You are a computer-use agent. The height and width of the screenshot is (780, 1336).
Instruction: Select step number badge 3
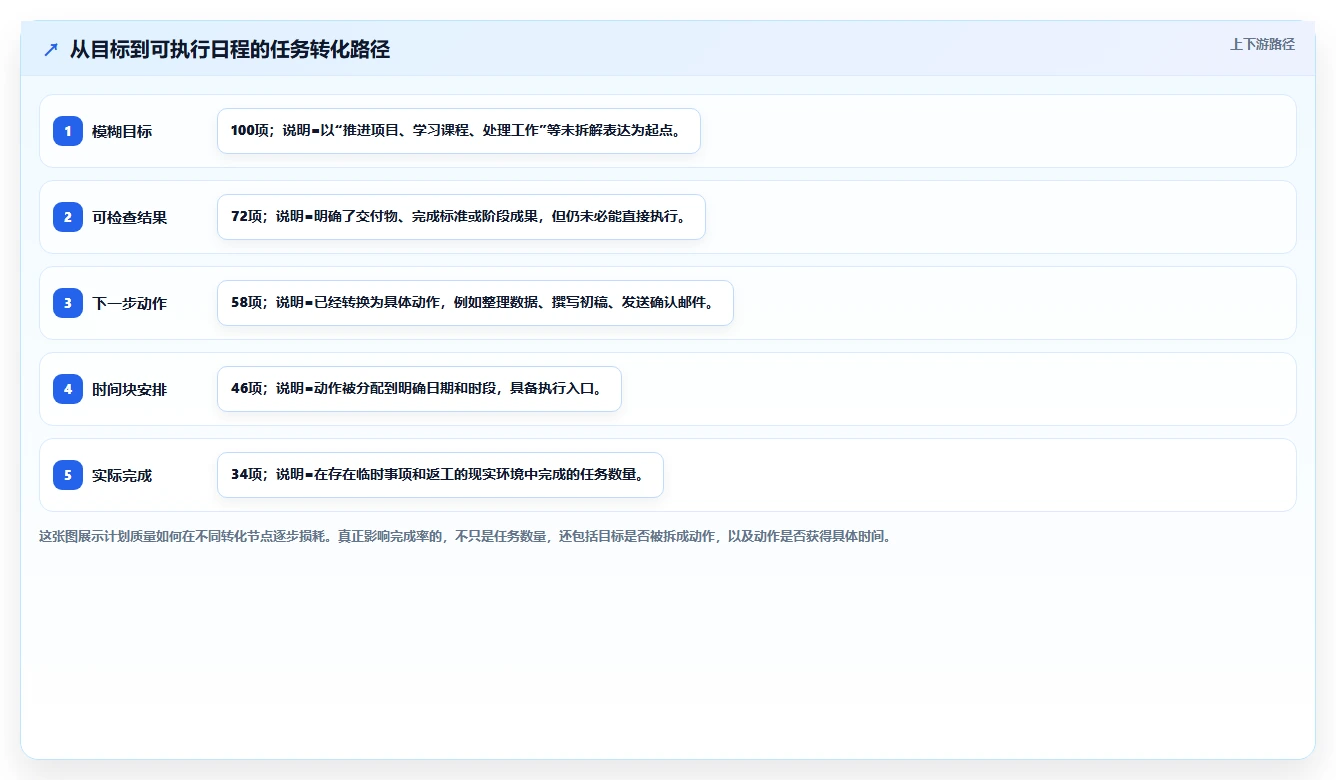68,303
